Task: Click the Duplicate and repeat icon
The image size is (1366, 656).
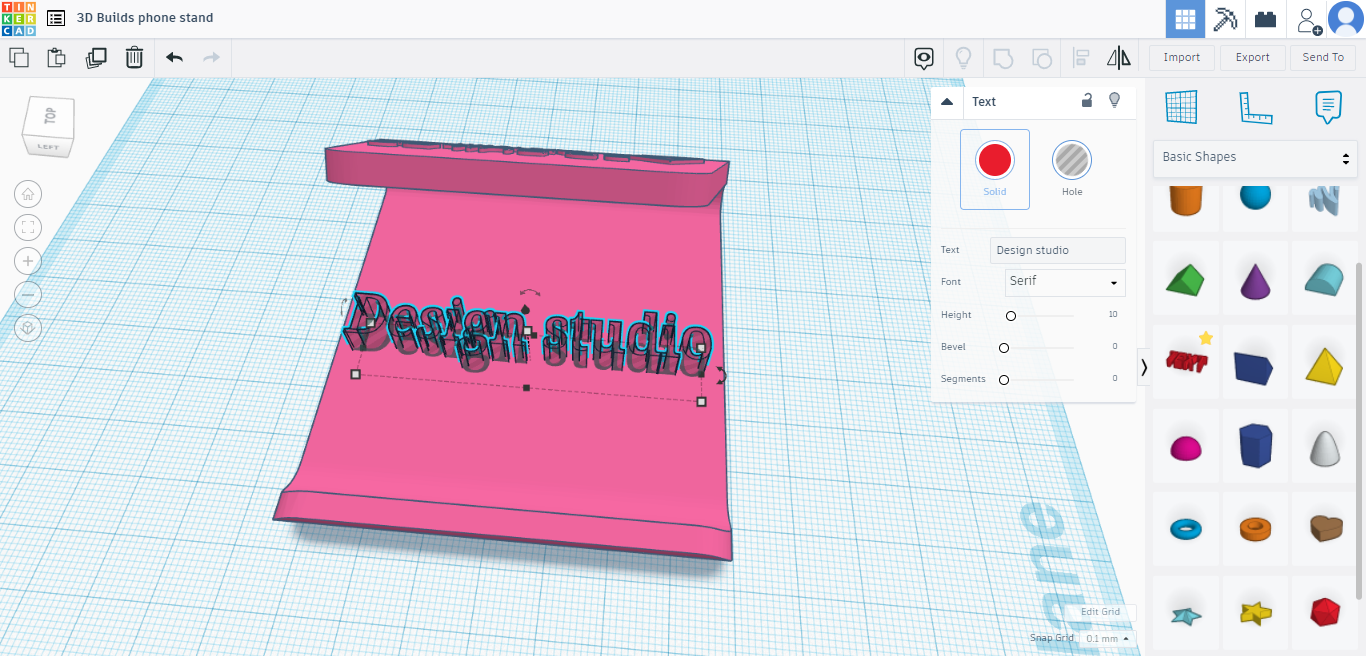Action: point(96,58)
